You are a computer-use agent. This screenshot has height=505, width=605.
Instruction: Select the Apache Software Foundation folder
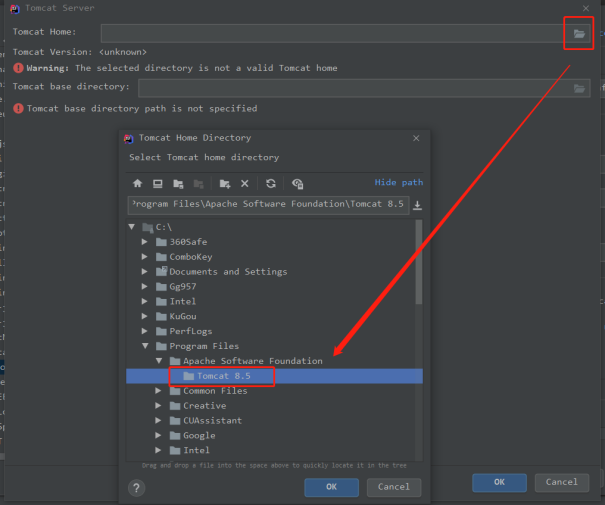274,361
